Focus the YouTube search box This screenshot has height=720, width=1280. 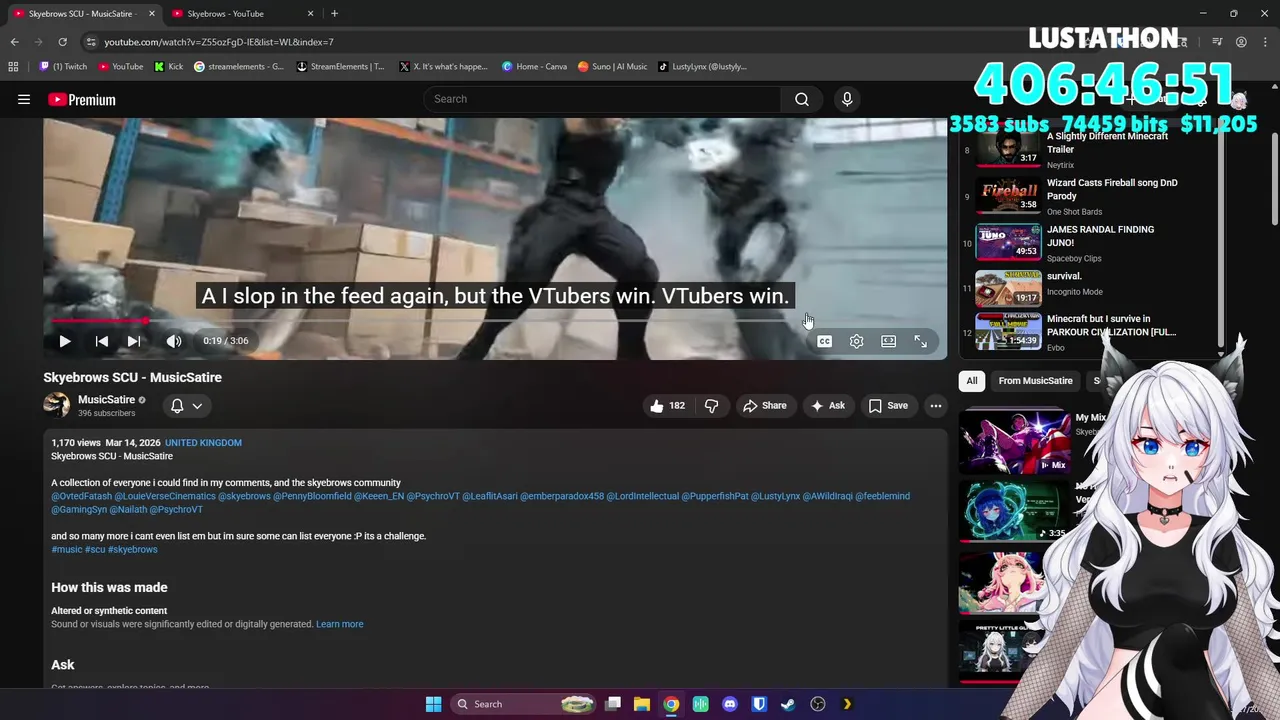click(x=603, y=99)
